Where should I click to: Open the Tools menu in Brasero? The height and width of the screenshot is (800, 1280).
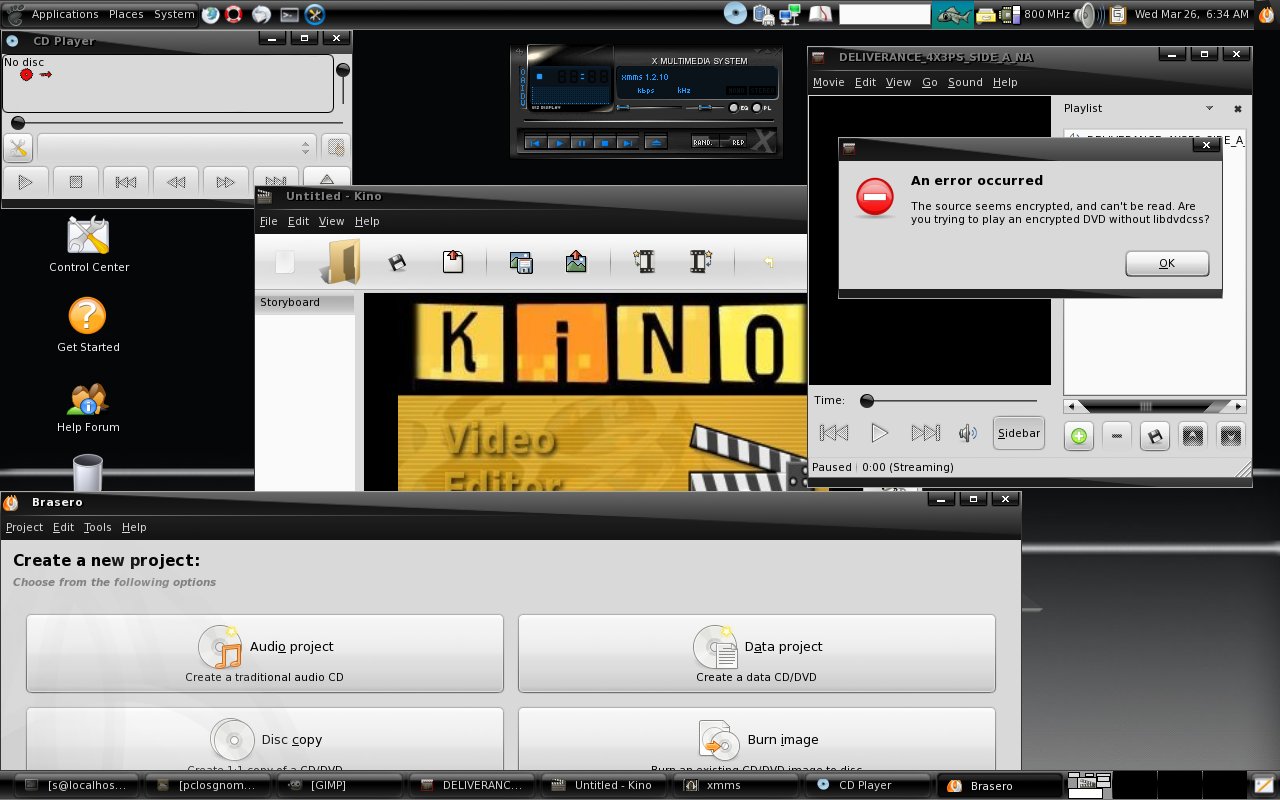click(x=97, y=527)
